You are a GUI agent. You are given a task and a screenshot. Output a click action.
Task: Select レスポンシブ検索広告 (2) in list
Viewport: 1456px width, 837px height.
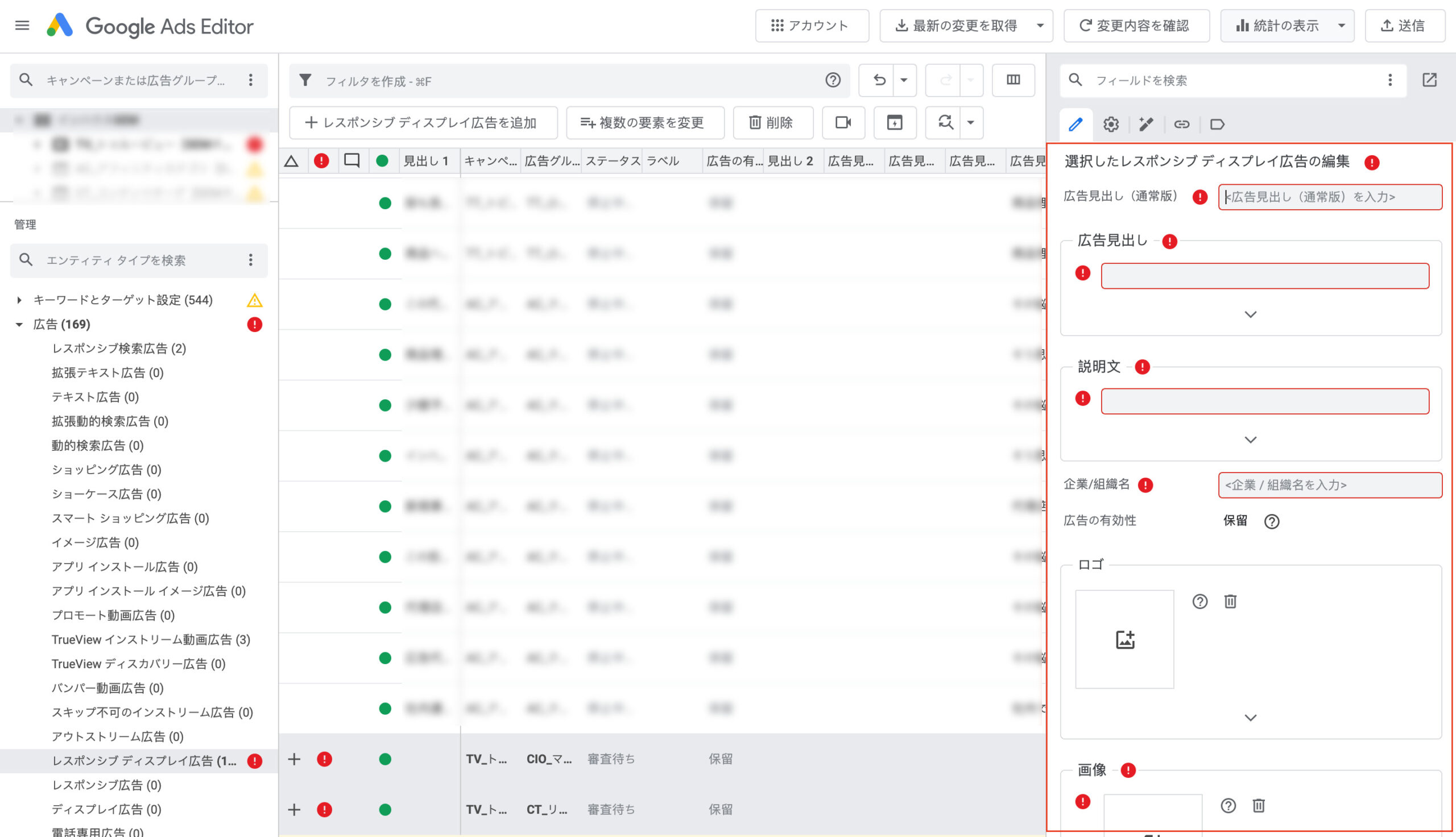[119, 349]
